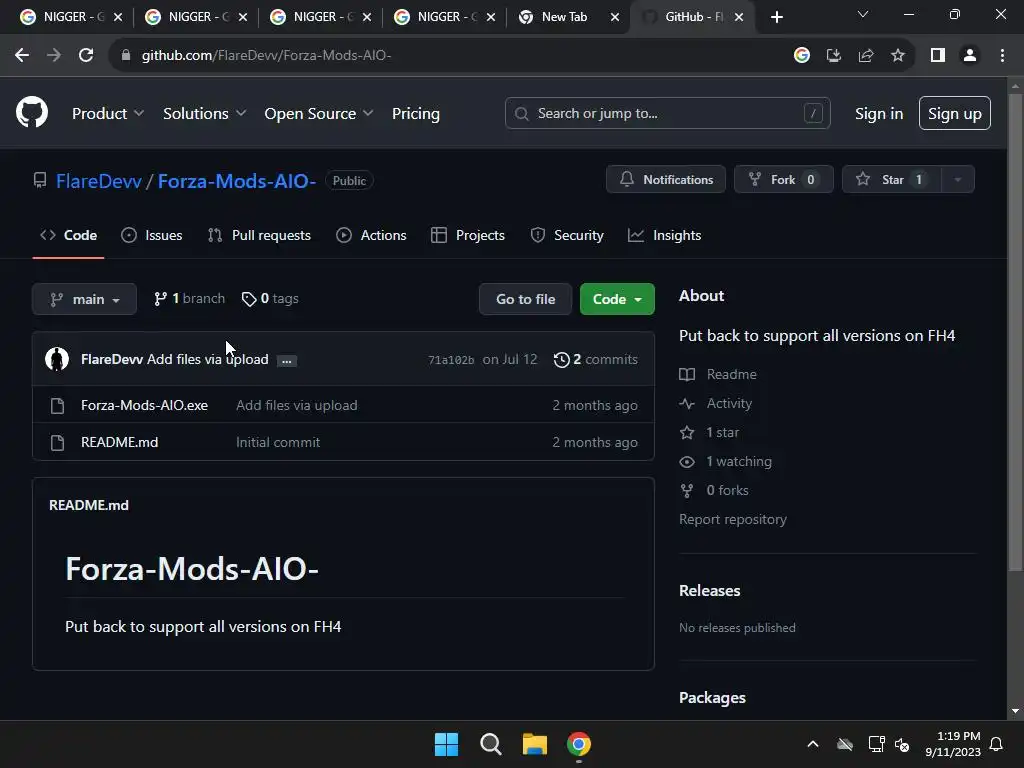Open taskbar Search
The width and height of the screenshot is (1024, 768).
[x=490, y=744]
